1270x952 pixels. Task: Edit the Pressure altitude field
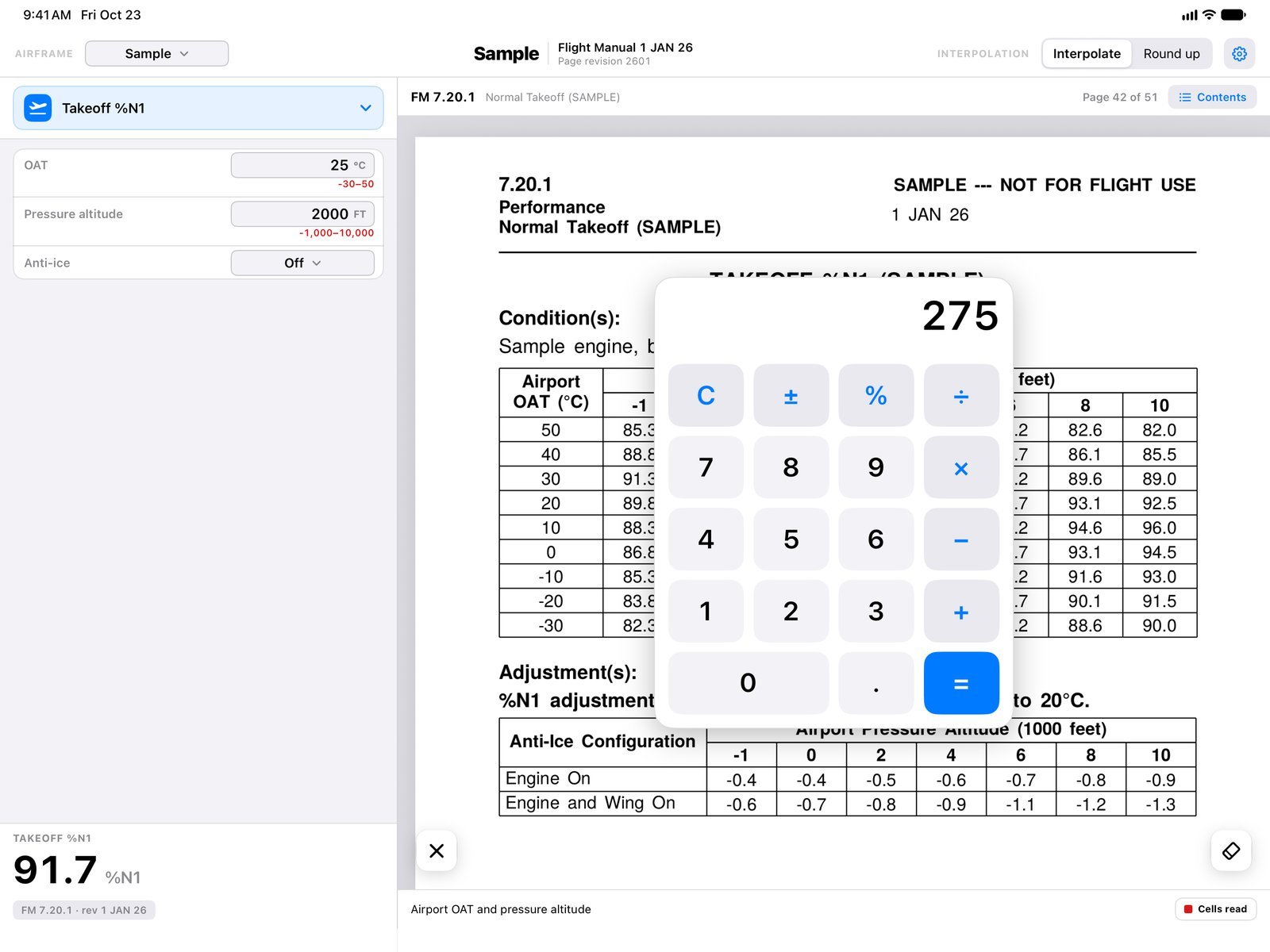point(302,214)
